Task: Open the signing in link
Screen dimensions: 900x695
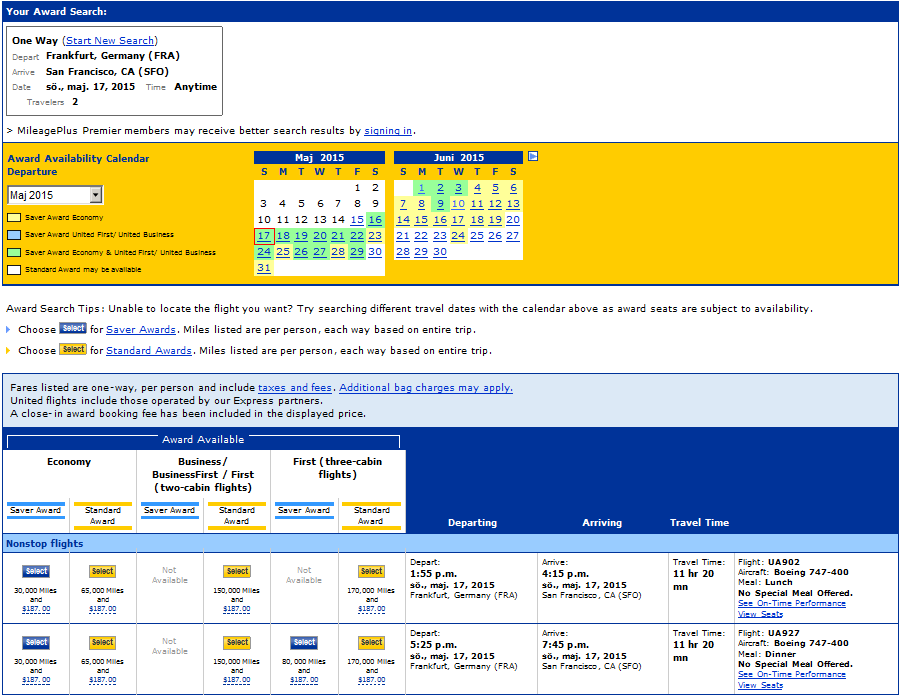Action: pos(388,131)
